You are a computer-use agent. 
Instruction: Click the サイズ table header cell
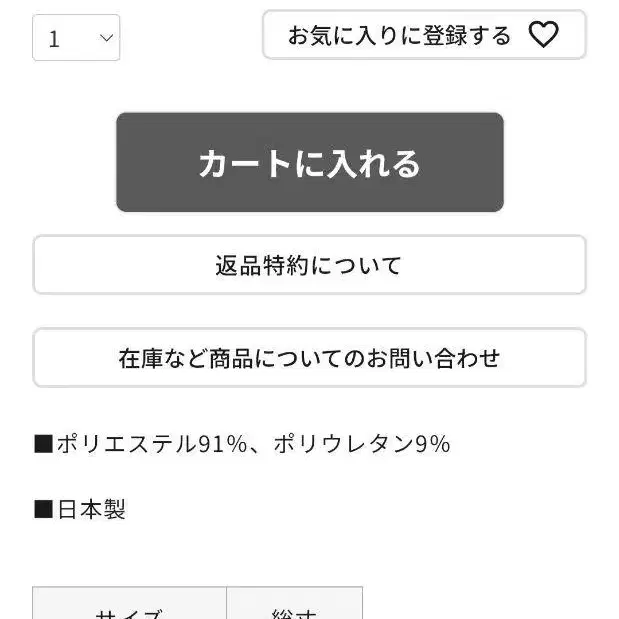click(129, 603)
